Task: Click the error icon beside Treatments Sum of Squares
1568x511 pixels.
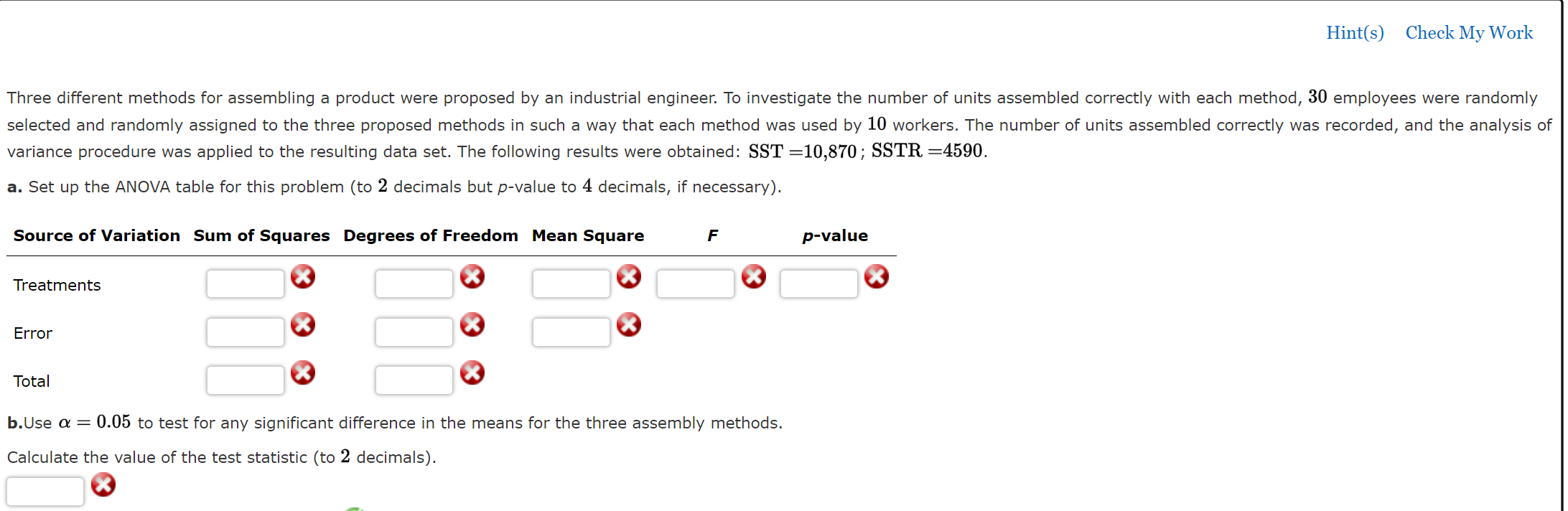Action: 303,276
